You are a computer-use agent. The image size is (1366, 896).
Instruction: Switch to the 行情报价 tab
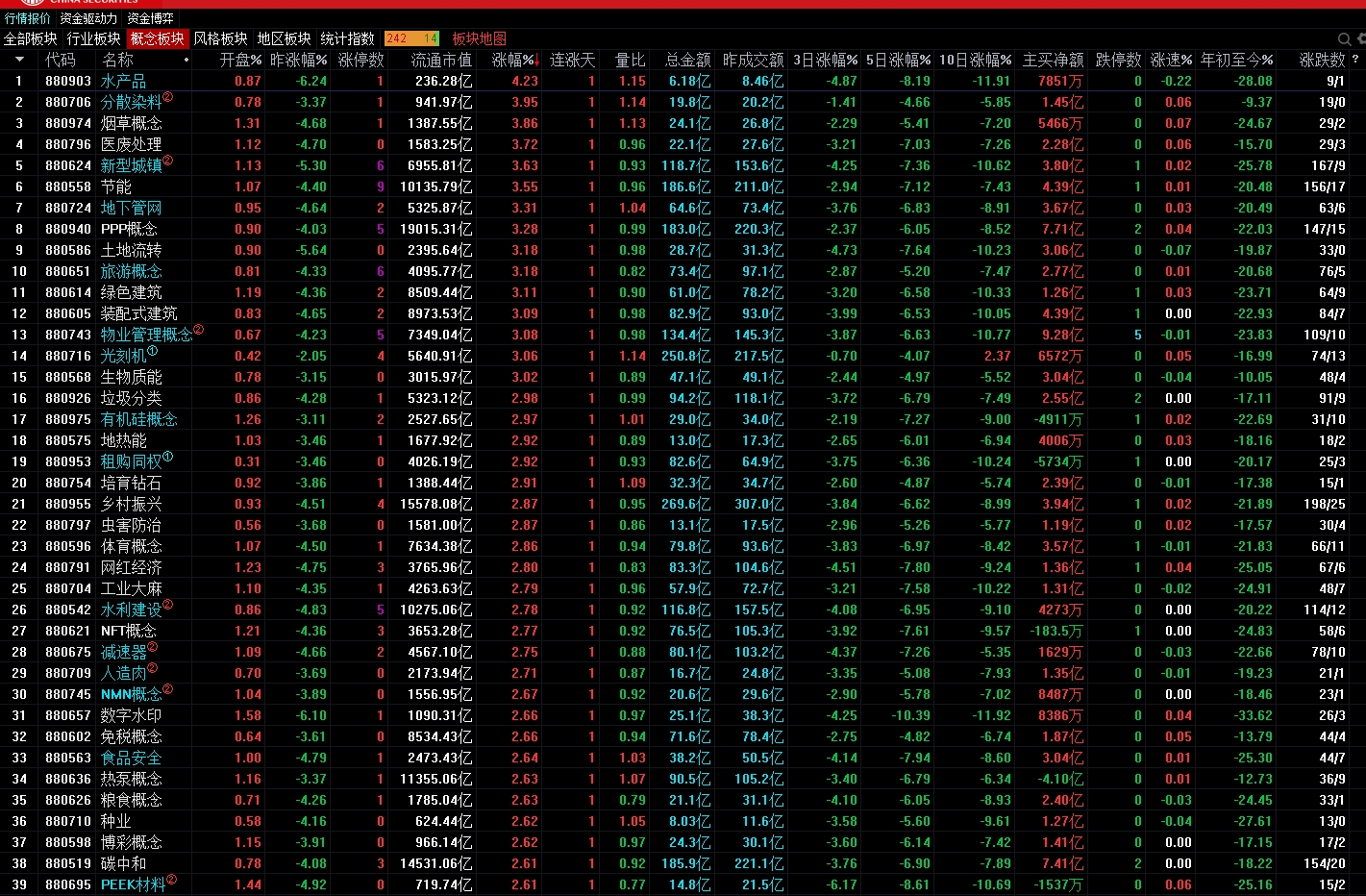[x=28, y=18]
